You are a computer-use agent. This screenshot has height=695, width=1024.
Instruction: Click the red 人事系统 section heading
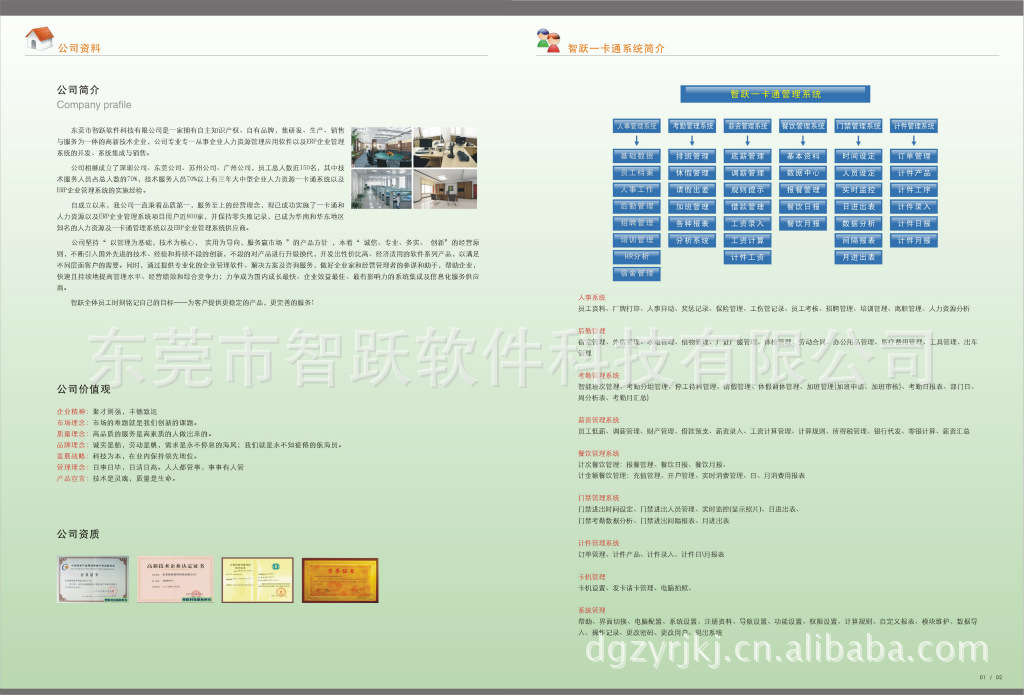coord(592,298)
